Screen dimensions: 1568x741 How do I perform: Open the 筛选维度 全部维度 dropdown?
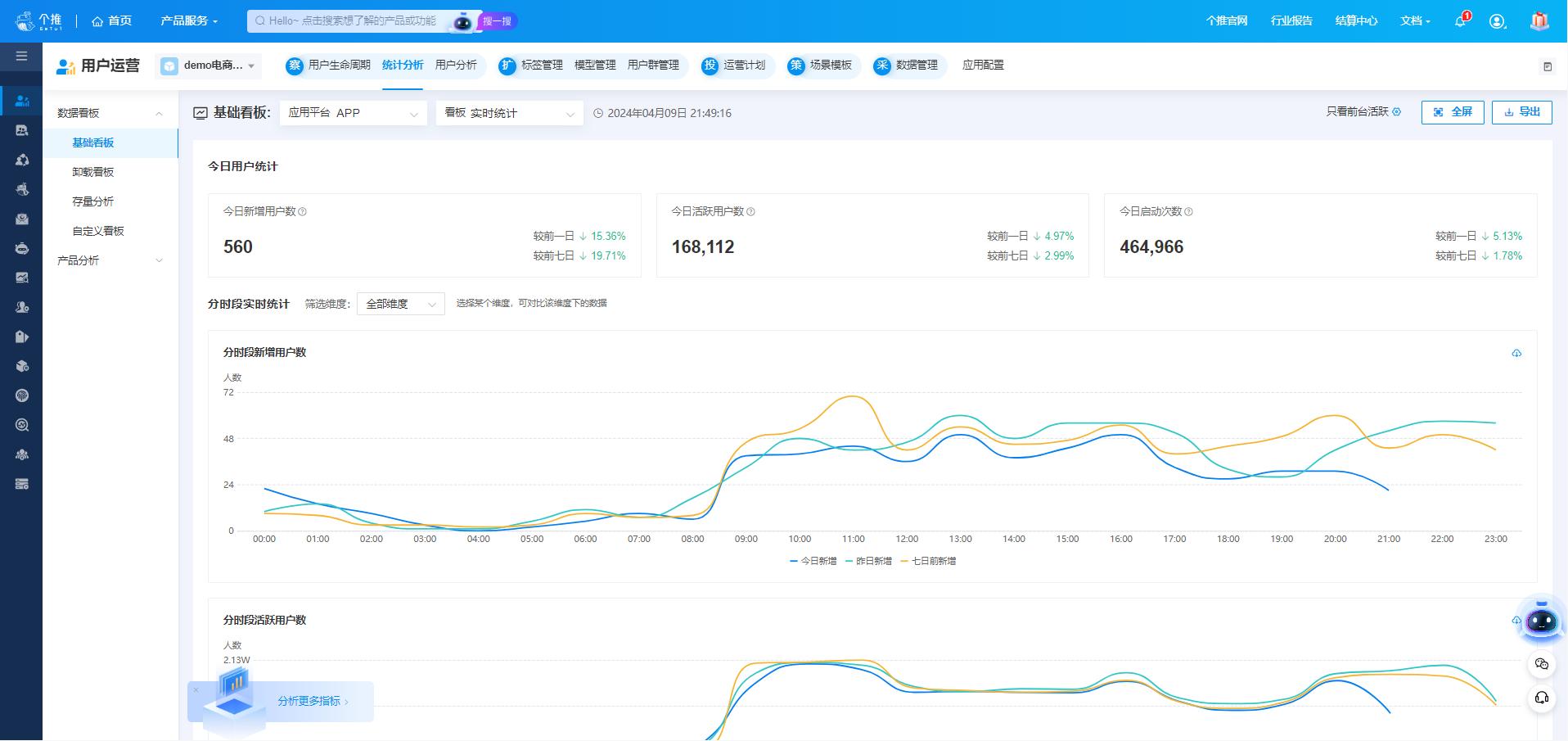(x=401, y=304)
